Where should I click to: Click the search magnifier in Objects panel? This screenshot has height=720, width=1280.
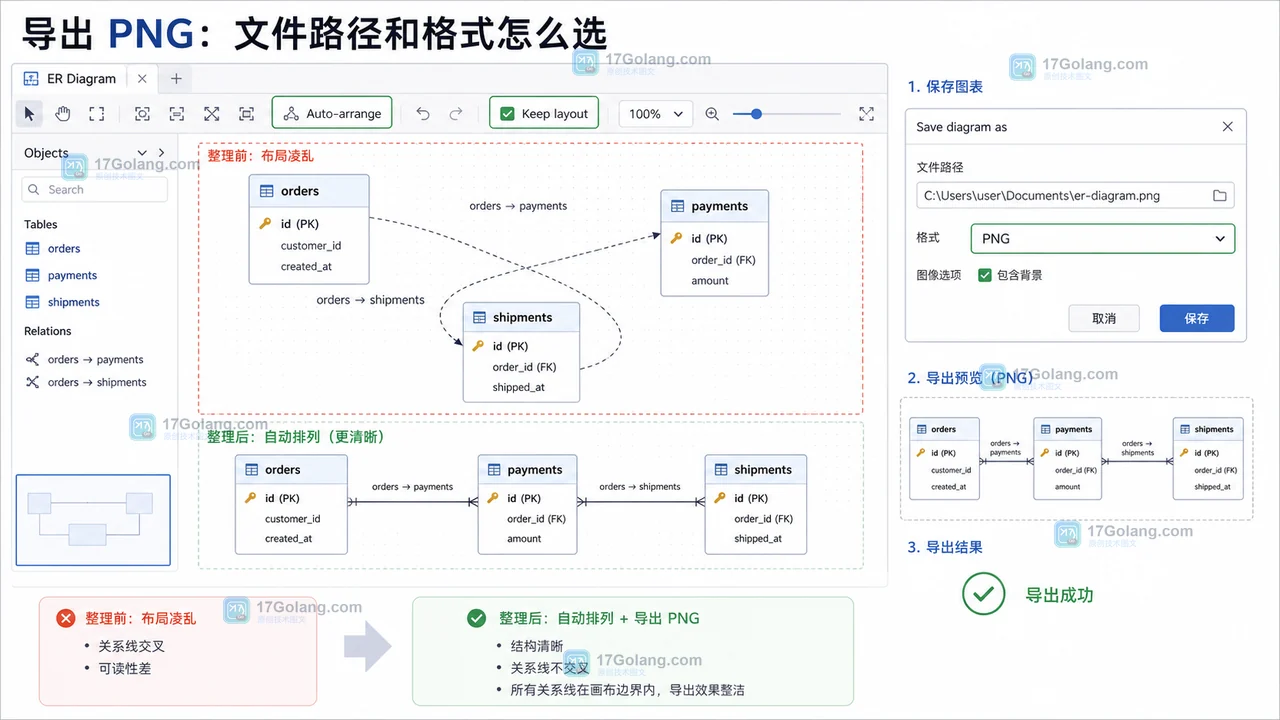click(x=35, y=190)
